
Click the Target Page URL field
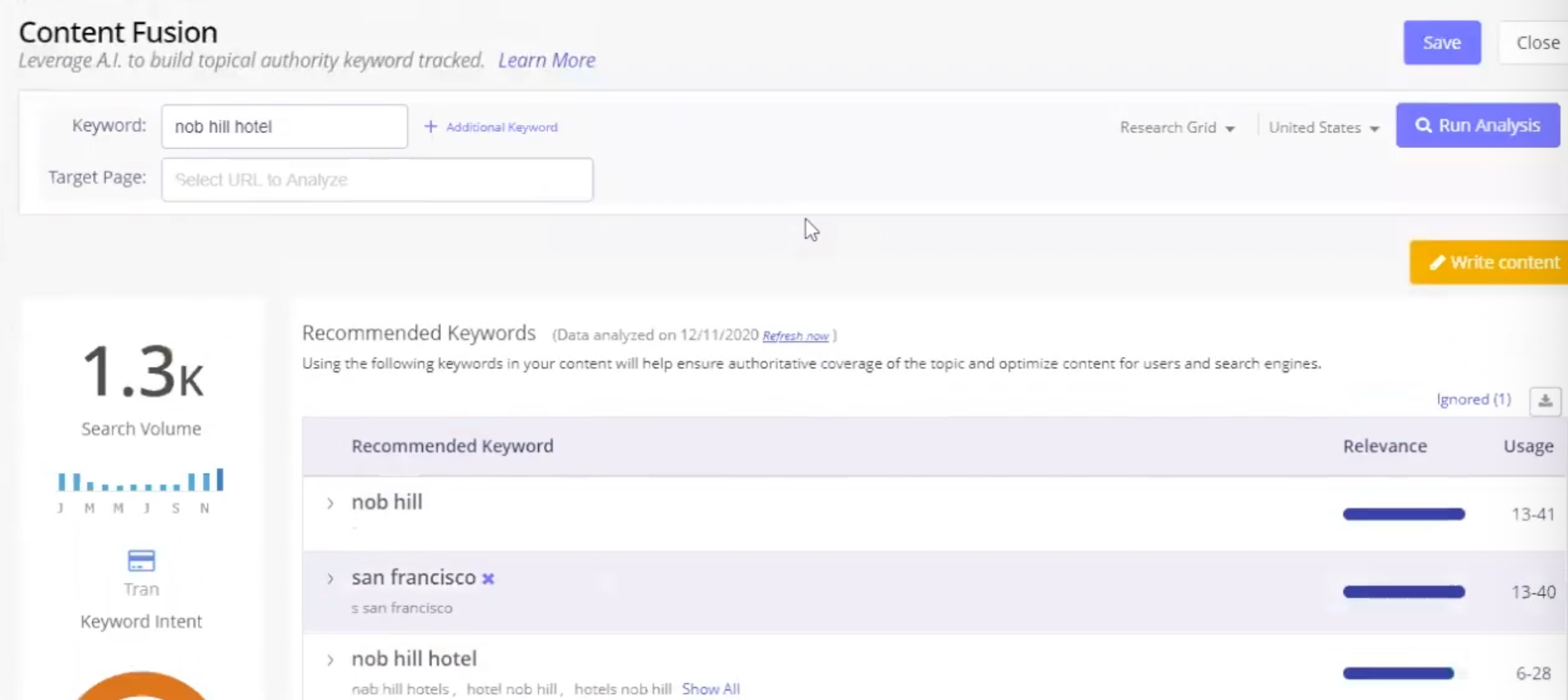tap(377, 179)
